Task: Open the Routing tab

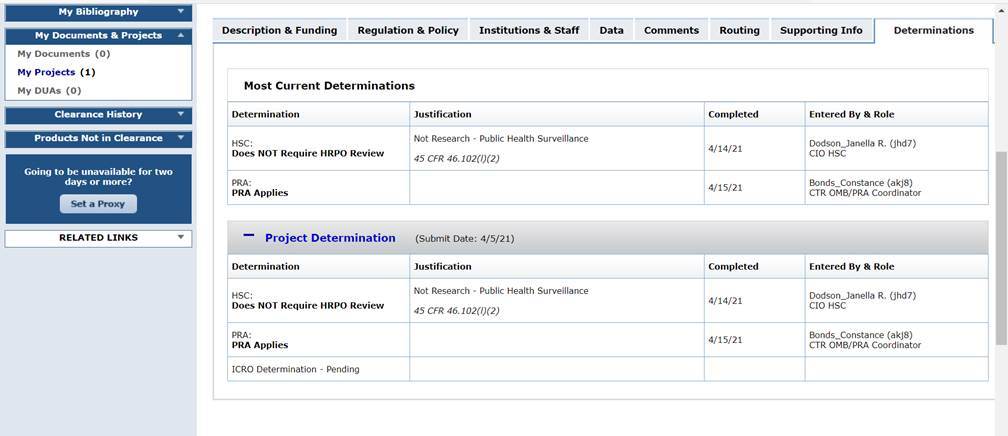Action: (739, 30)
